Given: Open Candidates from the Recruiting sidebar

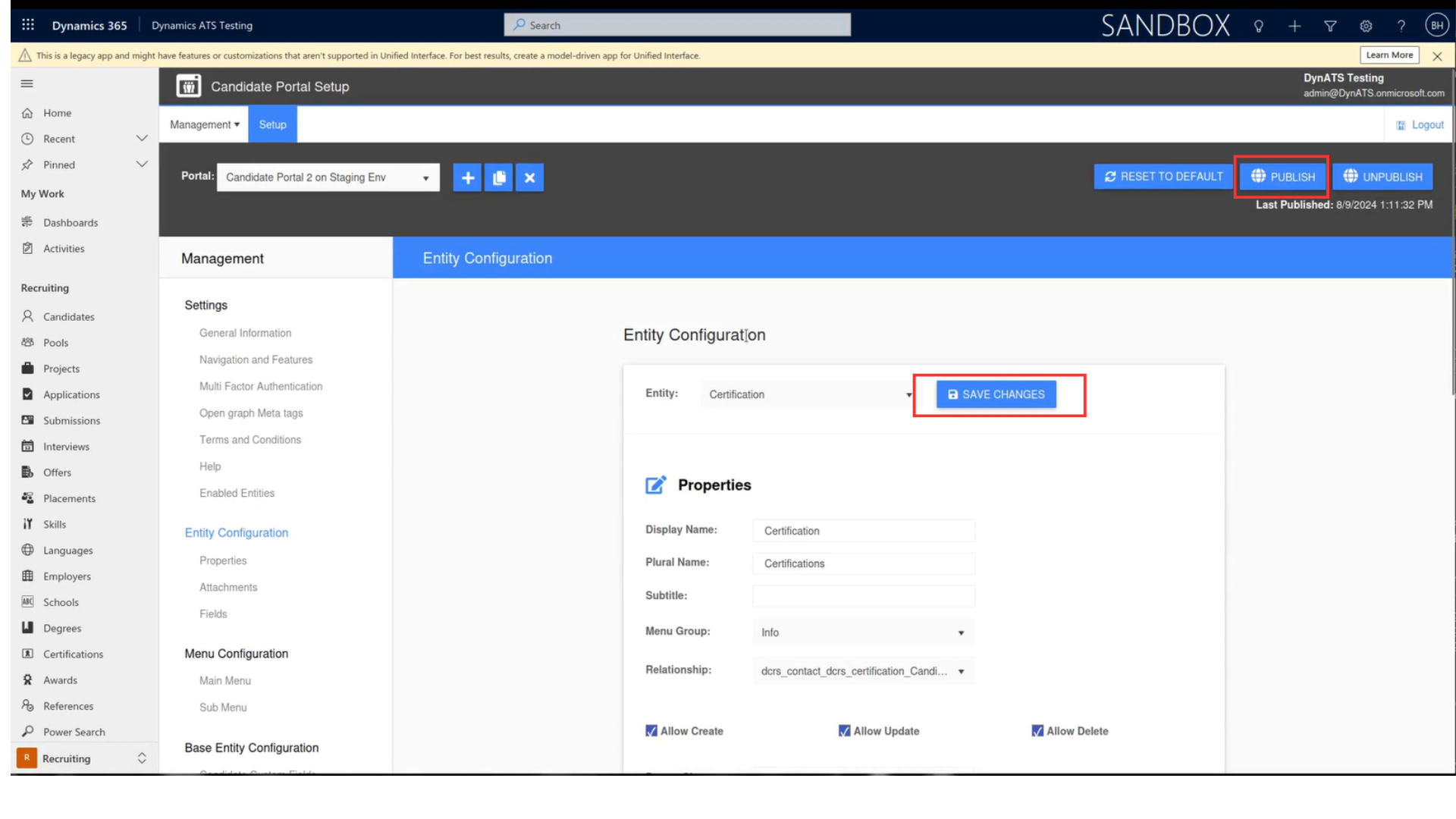Looking at the screenshot, I should point(68,316).
